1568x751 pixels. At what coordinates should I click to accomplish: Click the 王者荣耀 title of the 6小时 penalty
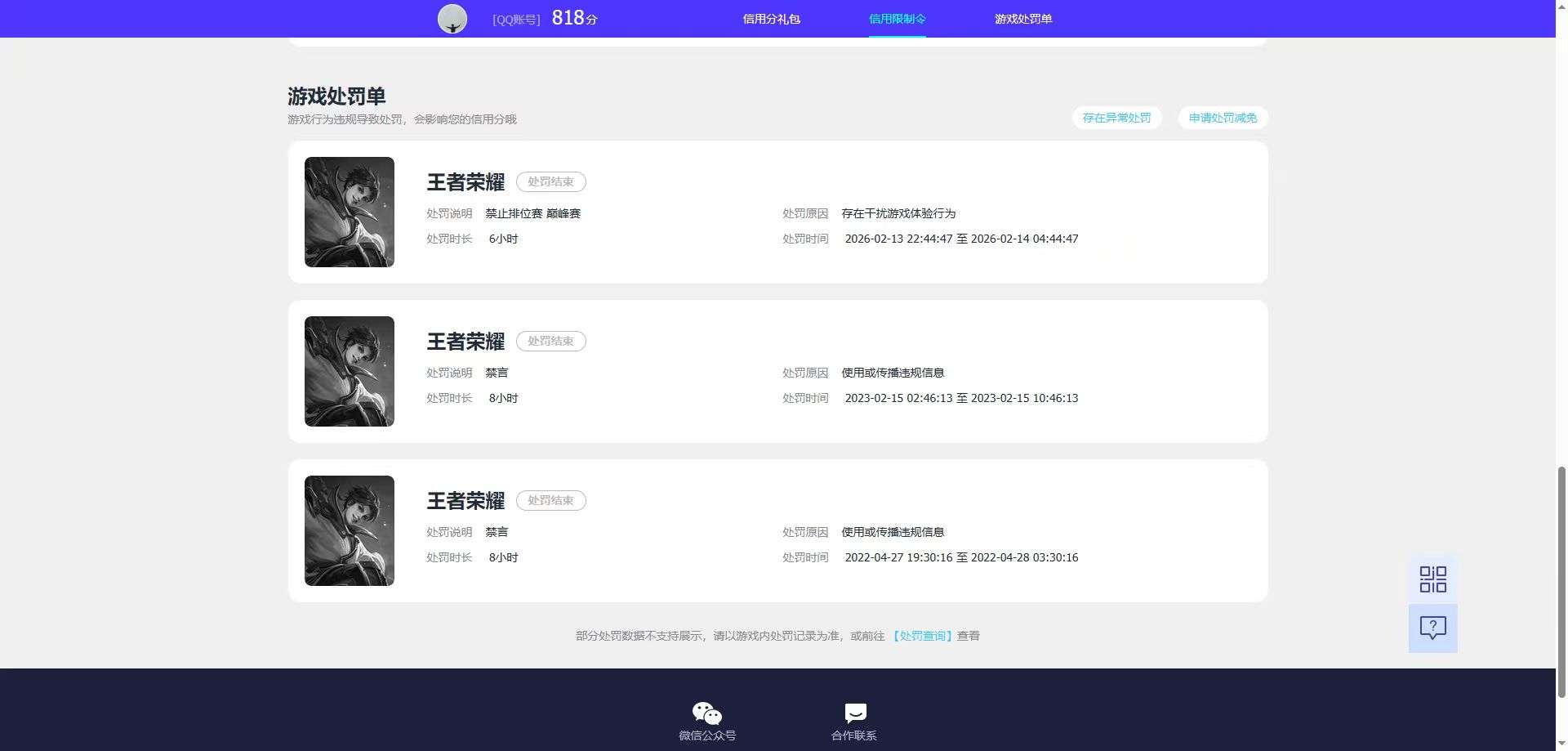pos(465,181)
